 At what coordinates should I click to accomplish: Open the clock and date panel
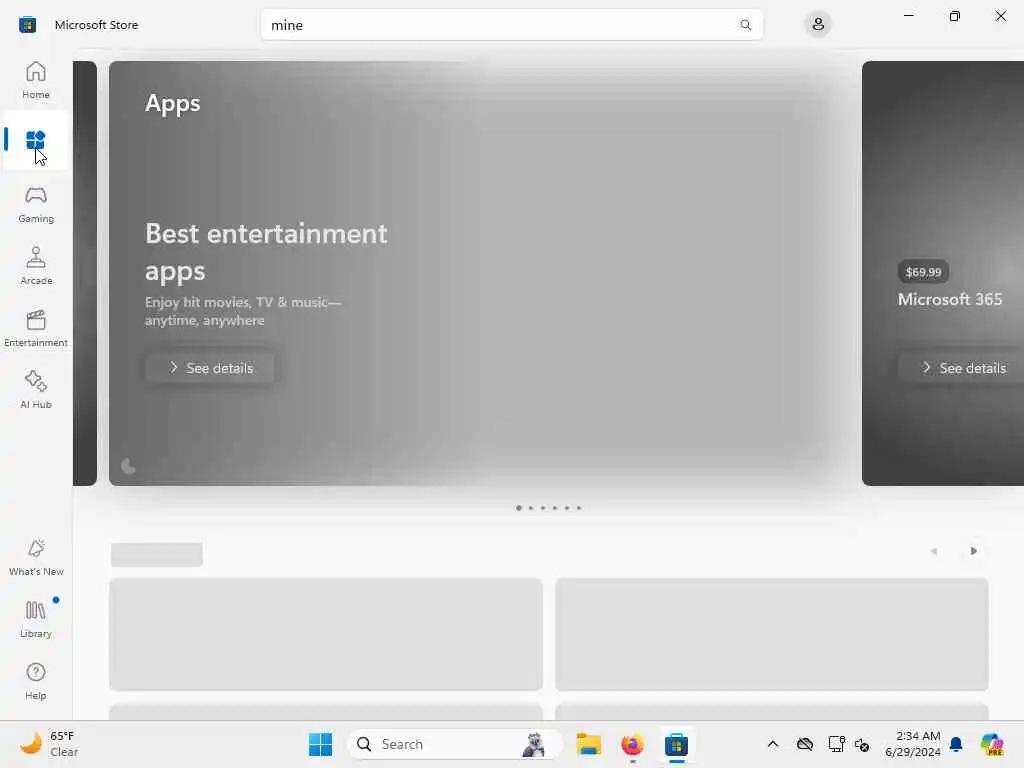point(912,744)
